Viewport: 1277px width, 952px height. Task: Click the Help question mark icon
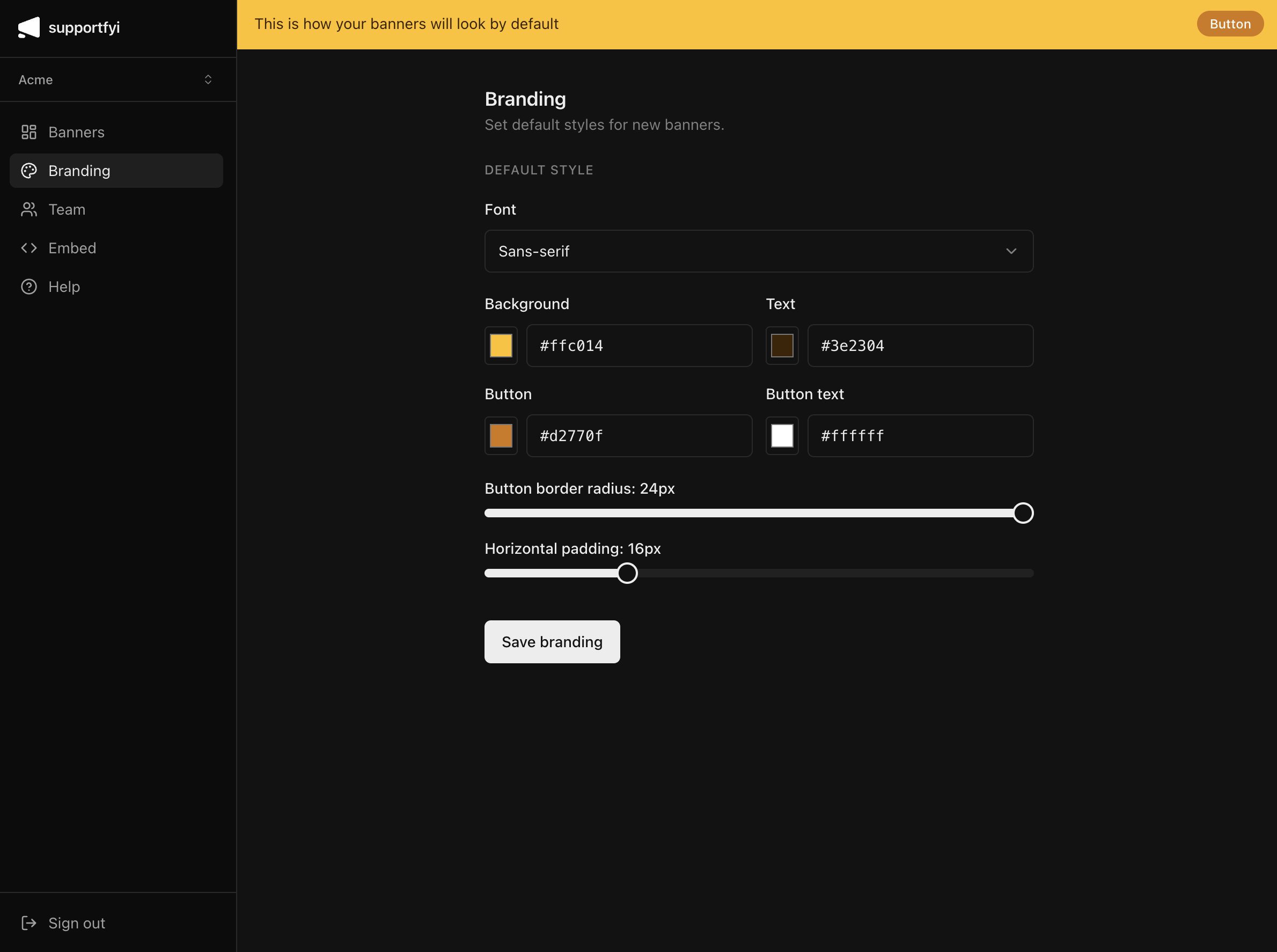pyautogui.click(x=29, y=287)
